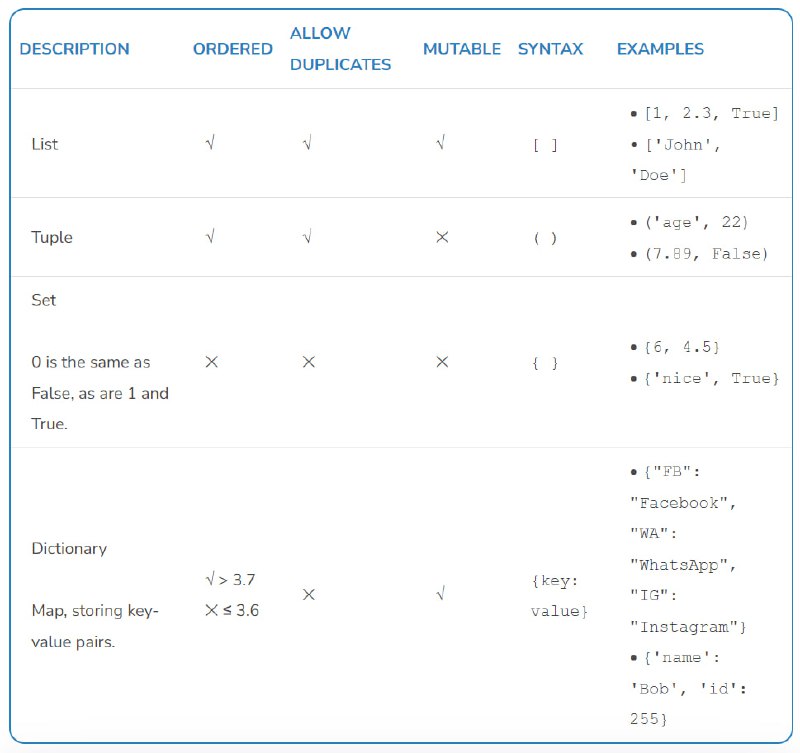Click the {key: value} syntax text

559,596
